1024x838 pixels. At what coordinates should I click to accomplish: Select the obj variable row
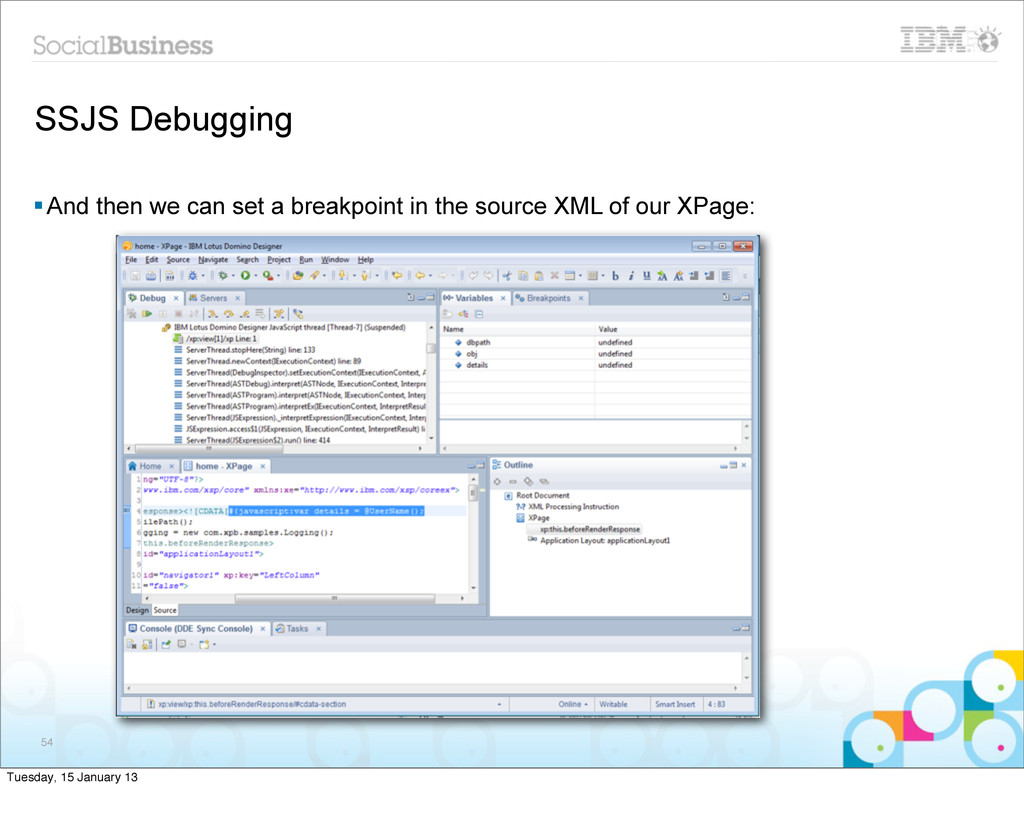coord(595,353)
